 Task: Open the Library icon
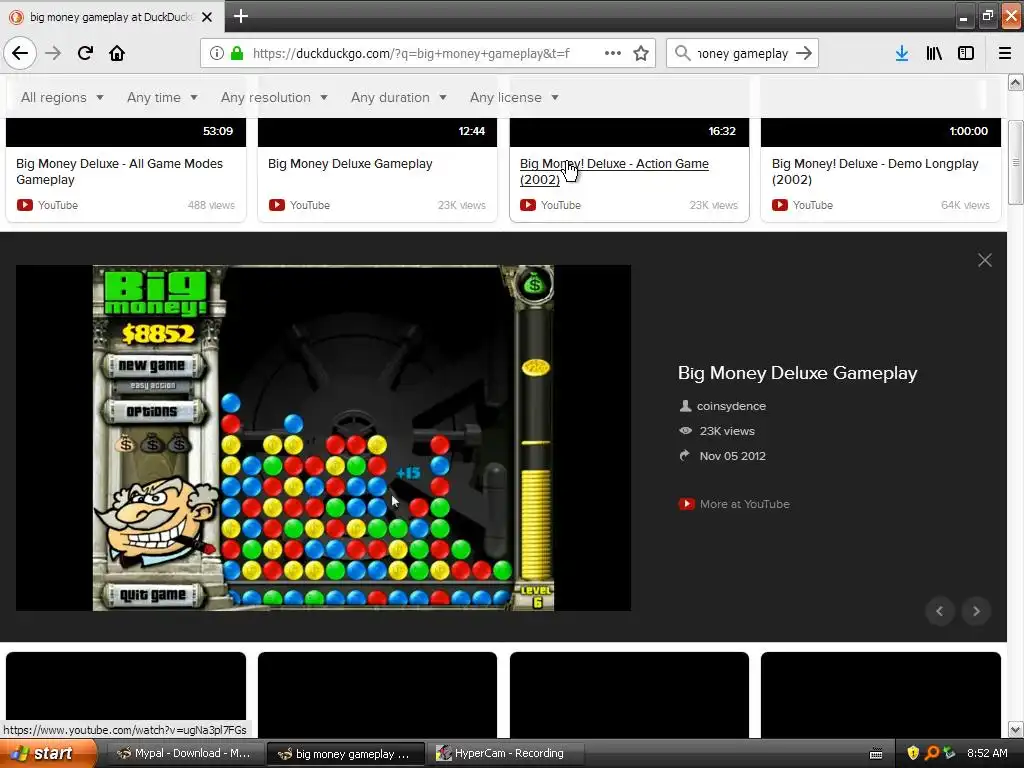(x=934, y=53)
